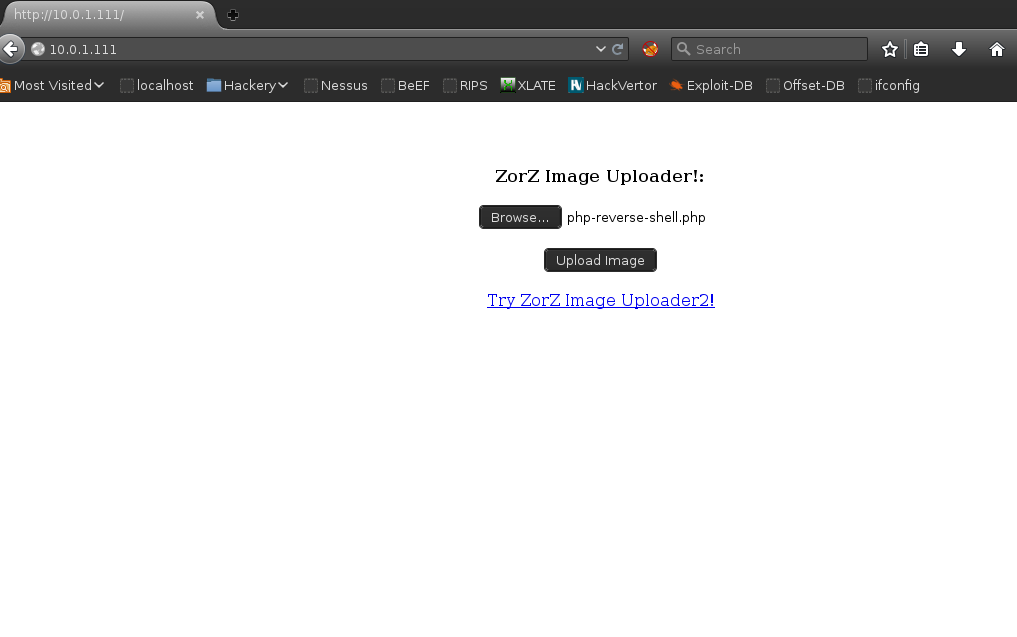Open a new browser tab
The image size is (1017, 637).
(232, 15)
